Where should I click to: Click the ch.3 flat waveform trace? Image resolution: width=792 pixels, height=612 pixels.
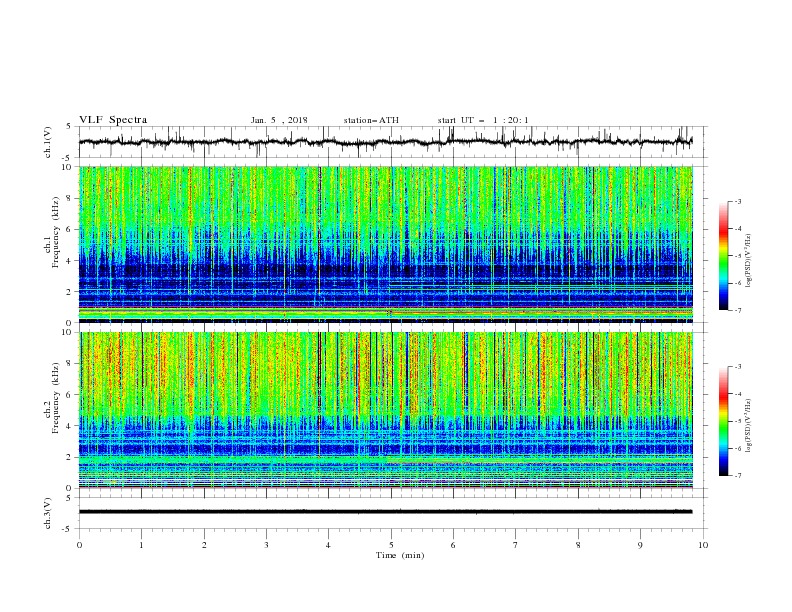click(x=386, y=512)
